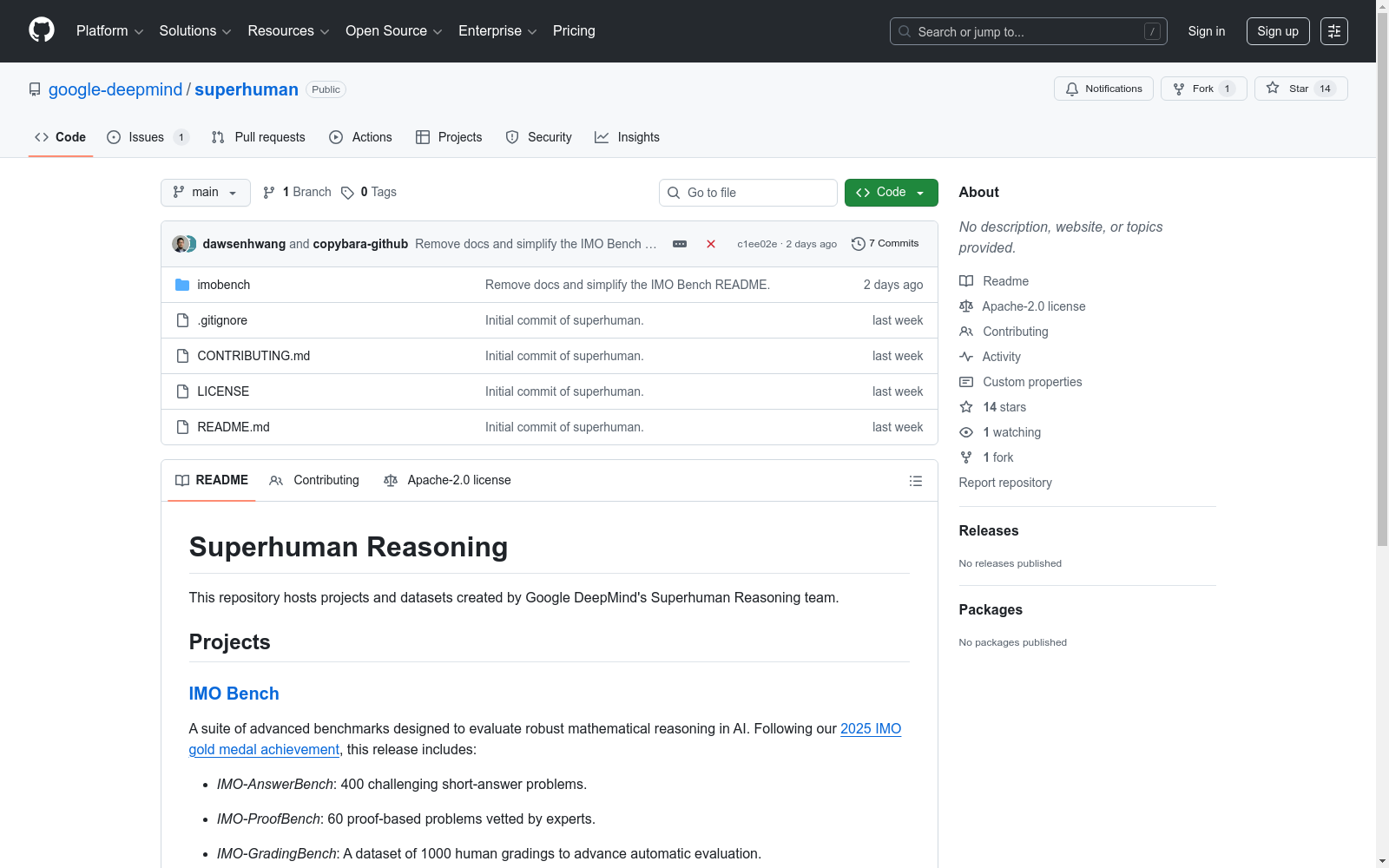
Task: Click the copybara-github author name
Action: tap(360, 244)
